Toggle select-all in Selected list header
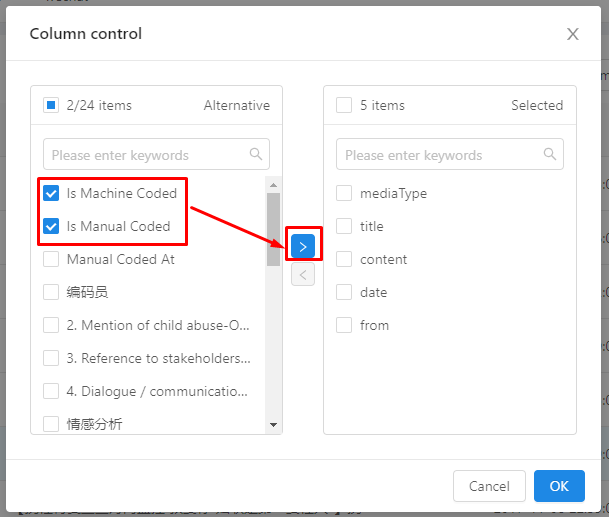The width and height of the screenshot is (609, 517). 344,105
